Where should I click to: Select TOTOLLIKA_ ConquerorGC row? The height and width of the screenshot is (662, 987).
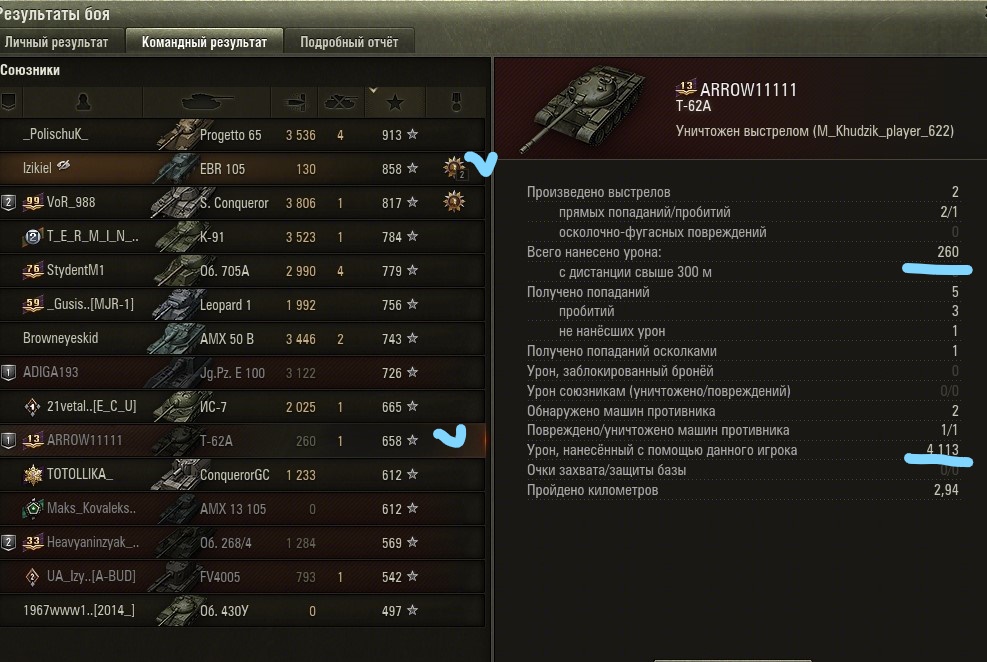click(242, 474)
